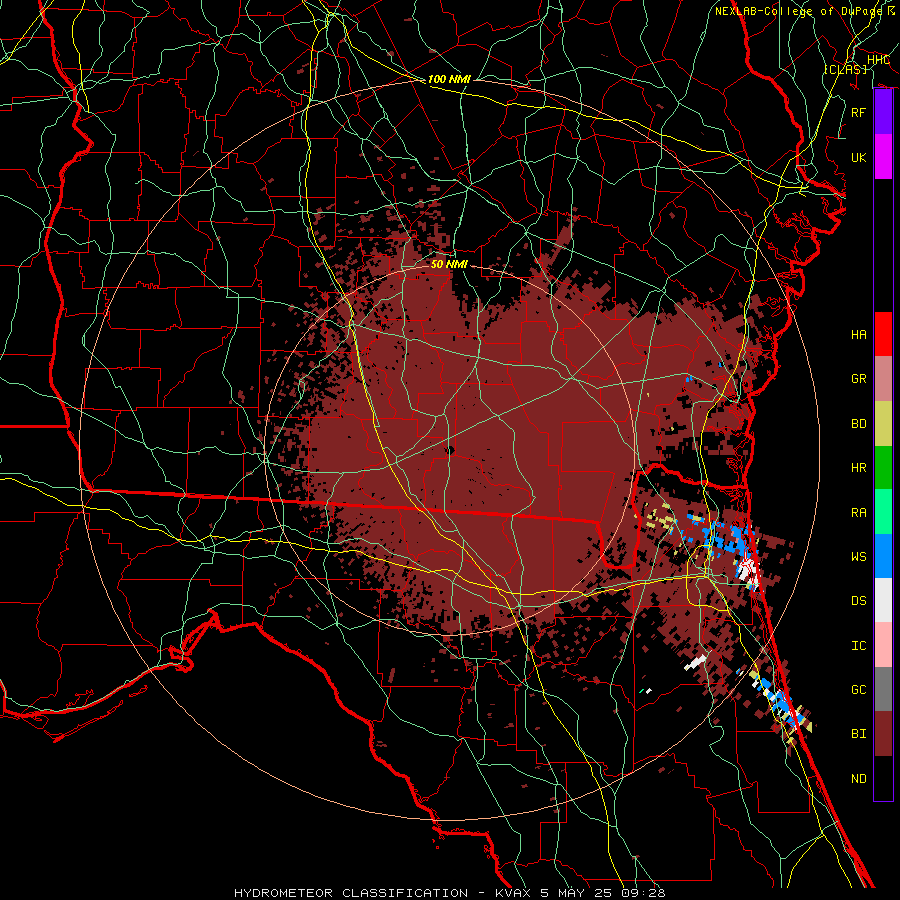Image resolution: width=900 pixels, height=900 pixels.
Task: Click the HA legend label text
Action: point(859,335)
